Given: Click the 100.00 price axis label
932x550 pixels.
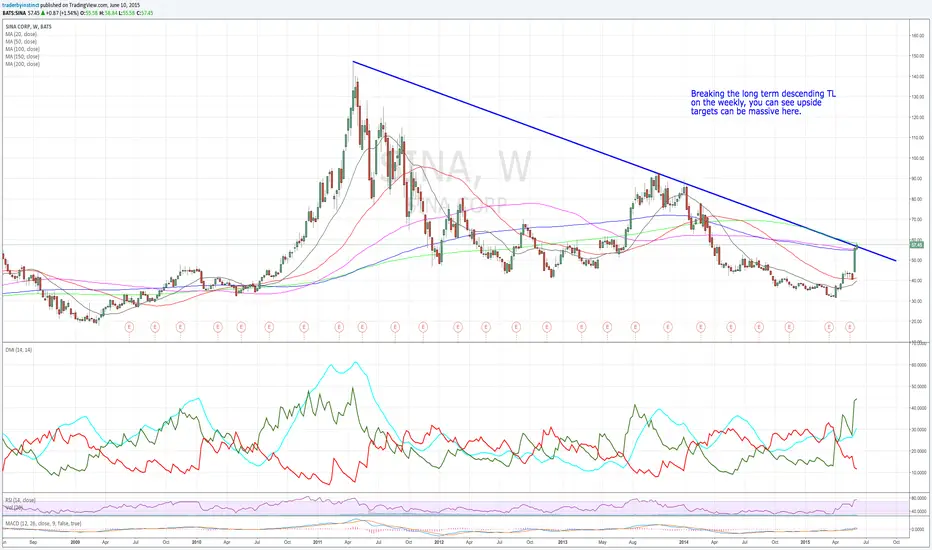Looking at the screenshot, I should (x=917, y=158).
